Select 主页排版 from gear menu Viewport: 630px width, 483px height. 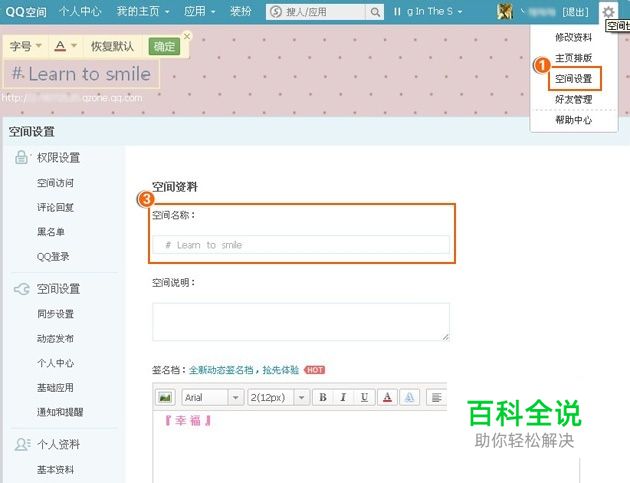tap(573, 58)
